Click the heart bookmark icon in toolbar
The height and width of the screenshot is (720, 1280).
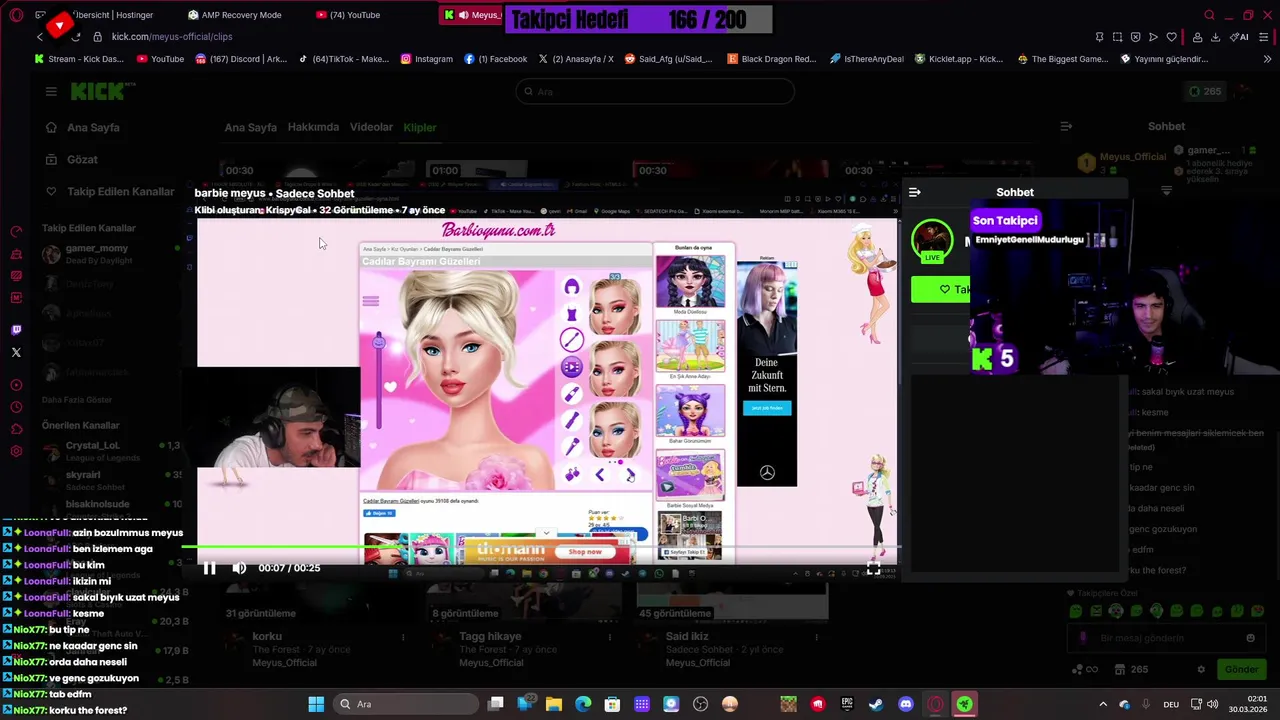(1171, 37)
